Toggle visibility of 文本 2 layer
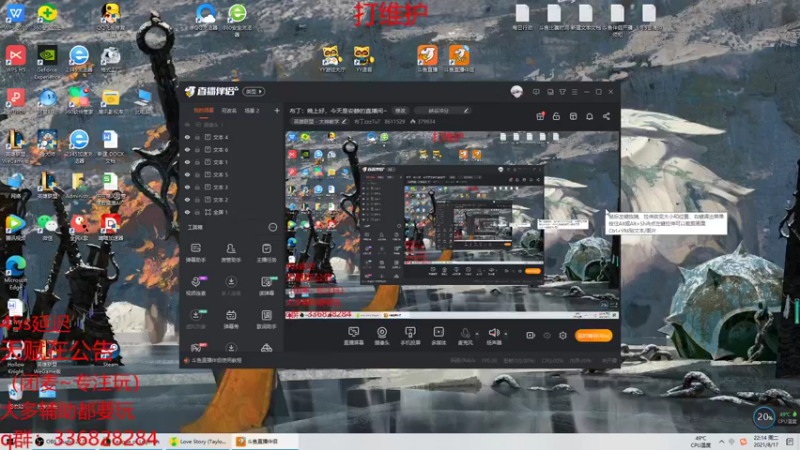Image resolution: width=800 pixels, height=450 pixels. coord(187,199)
